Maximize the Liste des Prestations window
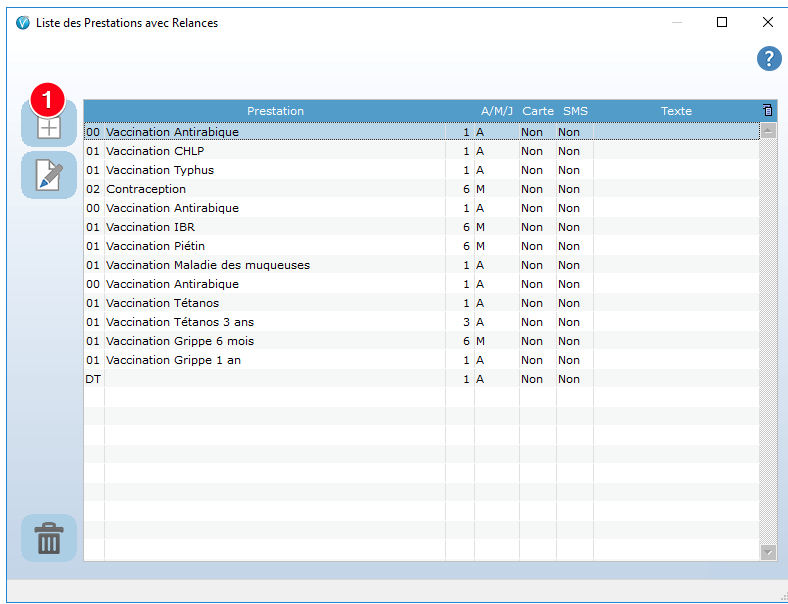The width and height of the screenshot is (788, 604). [722, 22]
